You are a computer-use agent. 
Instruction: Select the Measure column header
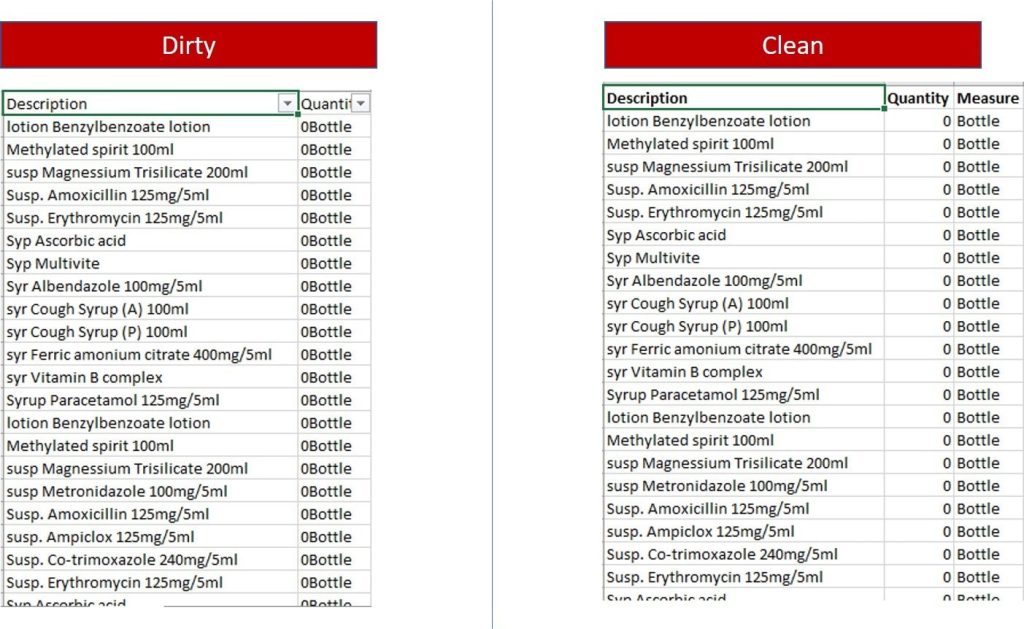tap(987, 98)
